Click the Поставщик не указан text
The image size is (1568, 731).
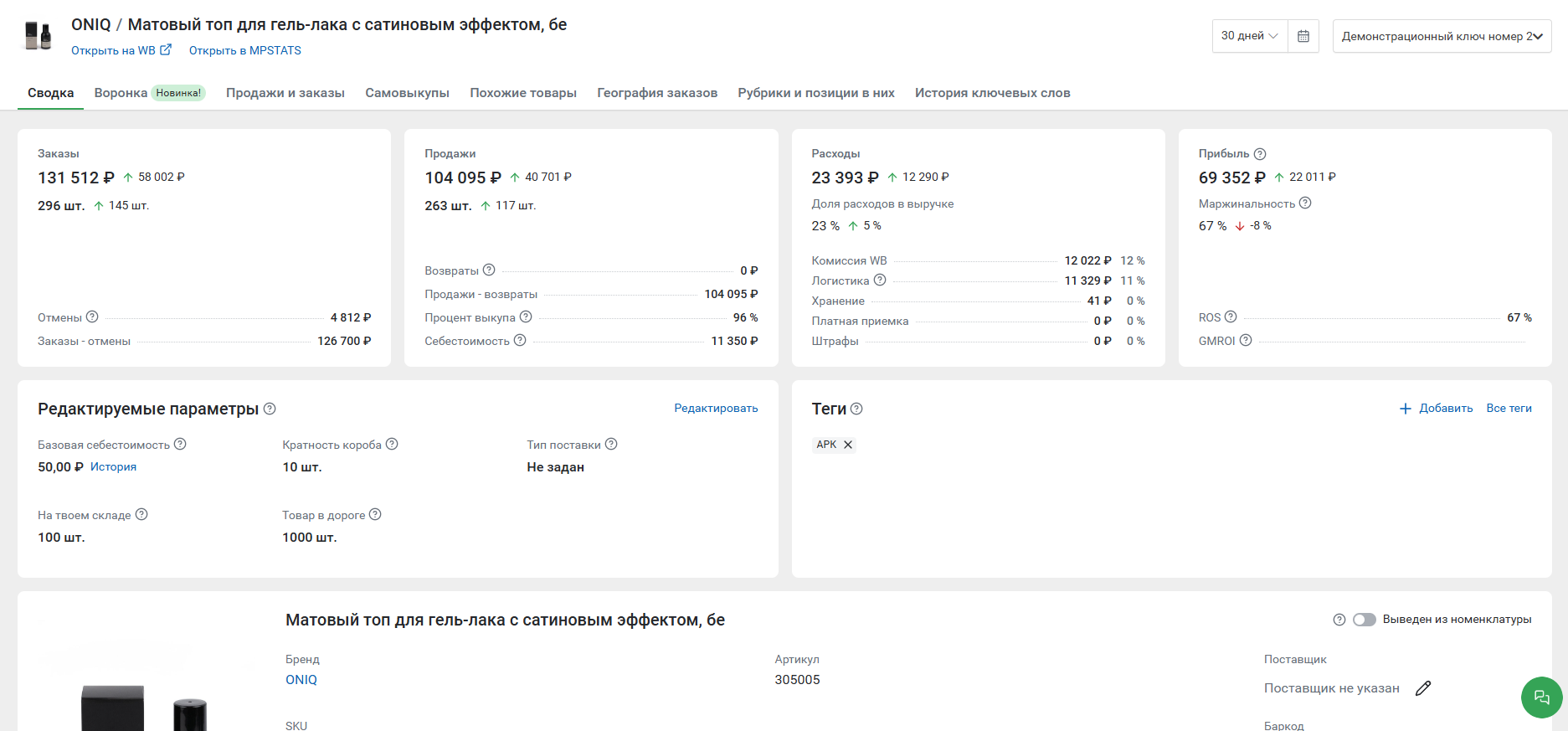coord(1332,688)
